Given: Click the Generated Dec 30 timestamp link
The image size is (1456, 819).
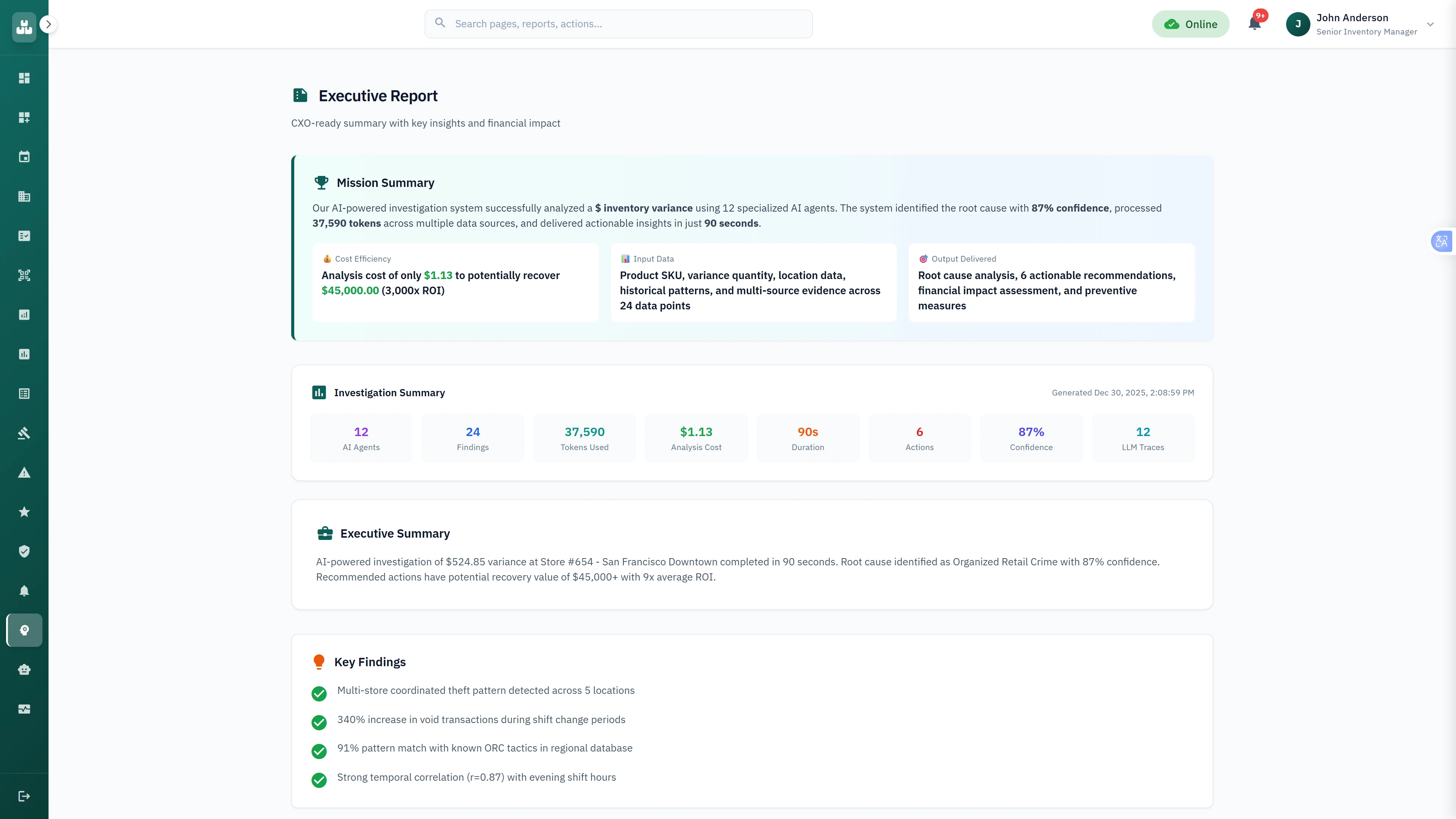Looking at the screenshot, I should pyautogui.click(x=1122, y=392).
